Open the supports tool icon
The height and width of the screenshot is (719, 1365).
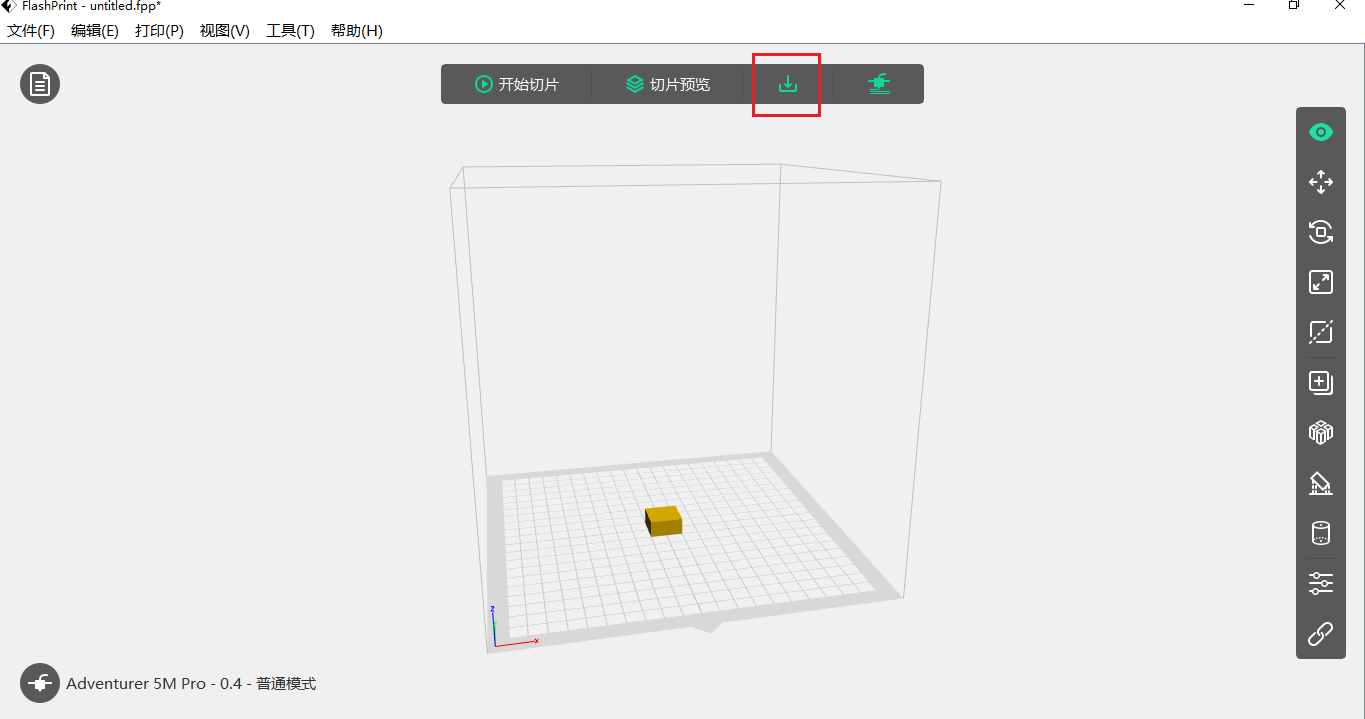tap(1321, 483)
